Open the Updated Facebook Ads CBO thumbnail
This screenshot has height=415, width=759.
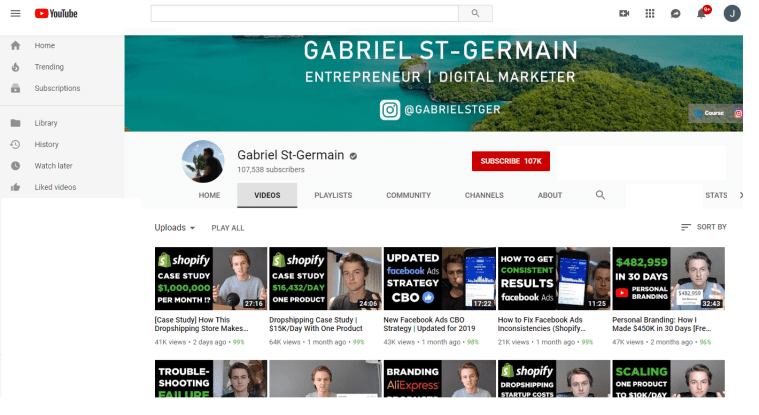pyautogui.click(x=440, y=278)
